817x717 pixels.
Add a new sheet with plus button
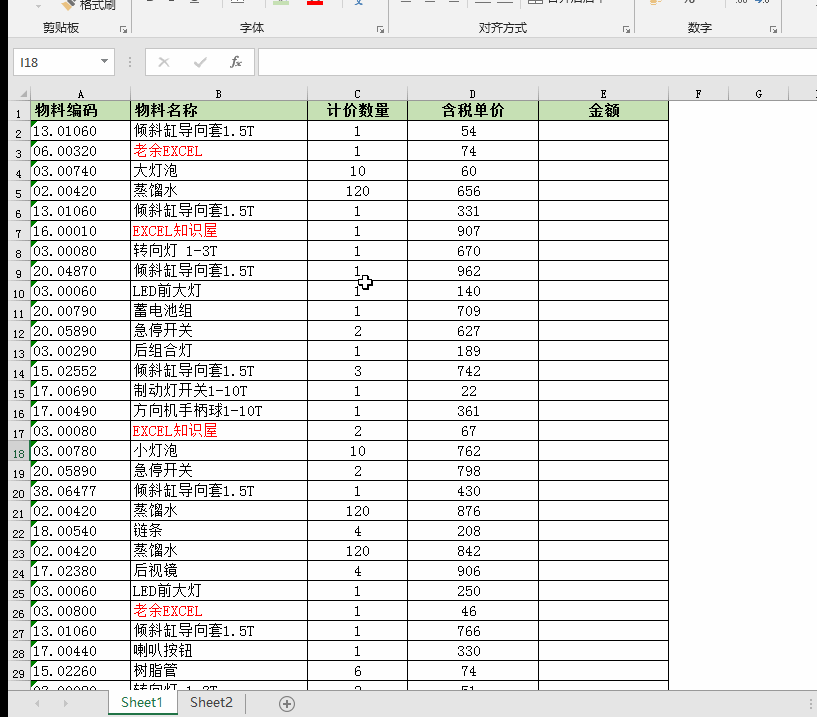[287, 704]
